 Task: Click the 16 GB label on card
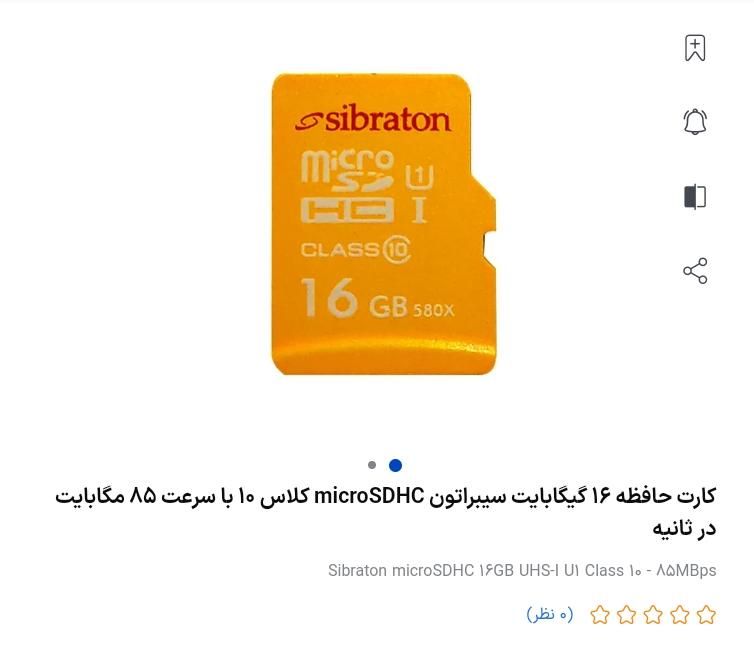tap(354, 298)
